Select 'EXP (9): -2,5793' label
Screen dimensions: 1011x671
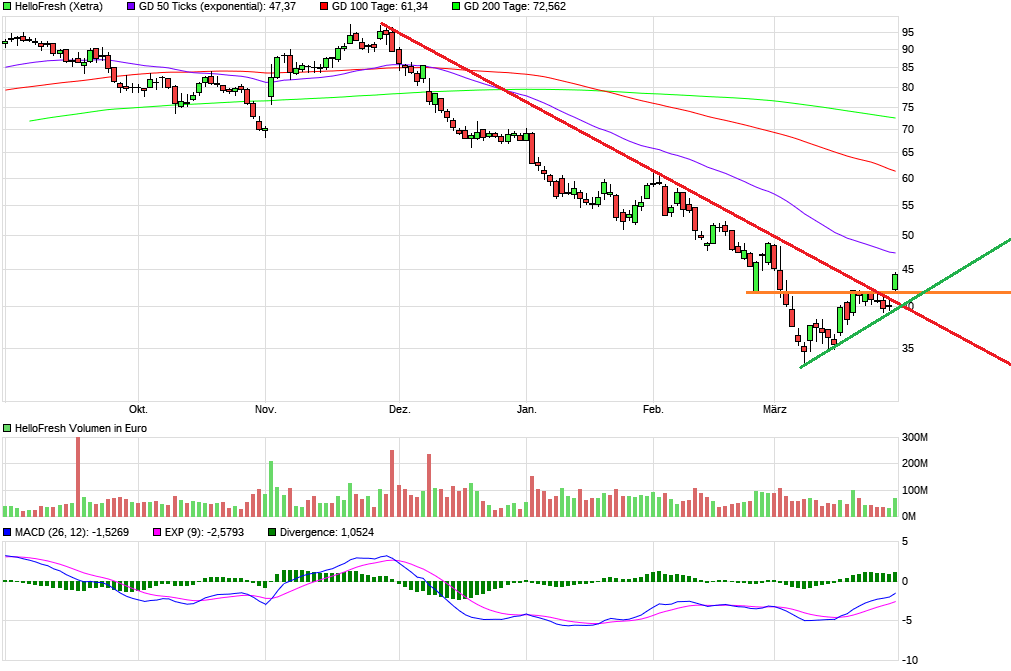pyautogui.click(x=204, y=532)
